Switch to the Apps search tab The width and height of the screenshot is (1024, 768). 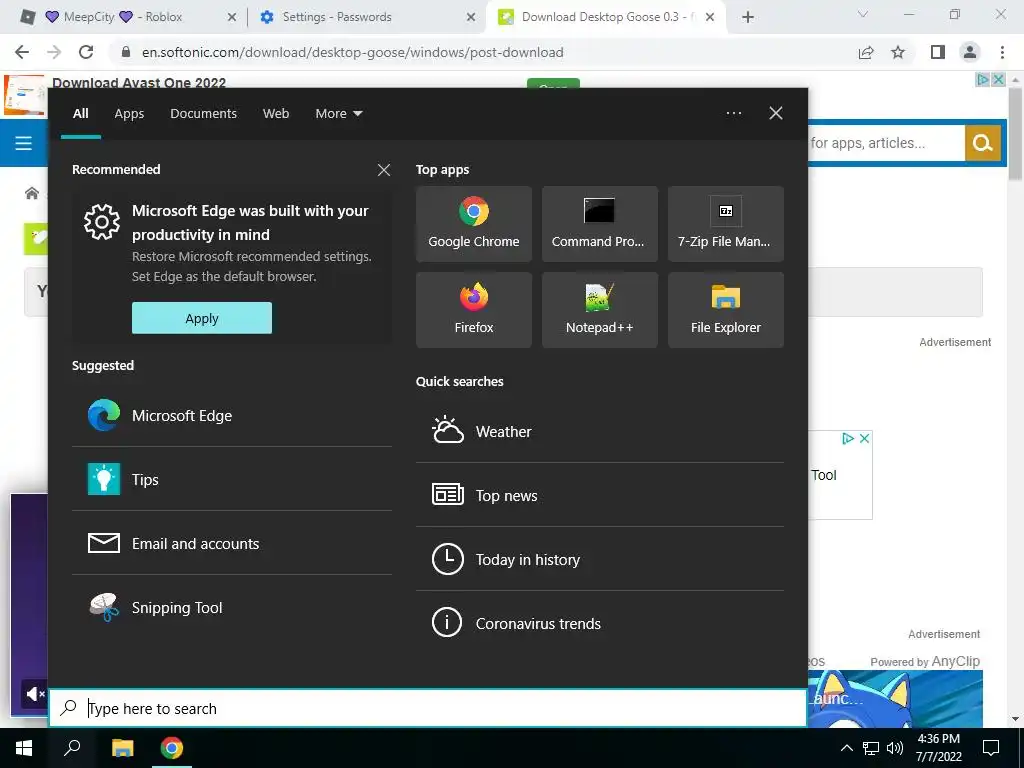tap(129, 114)
